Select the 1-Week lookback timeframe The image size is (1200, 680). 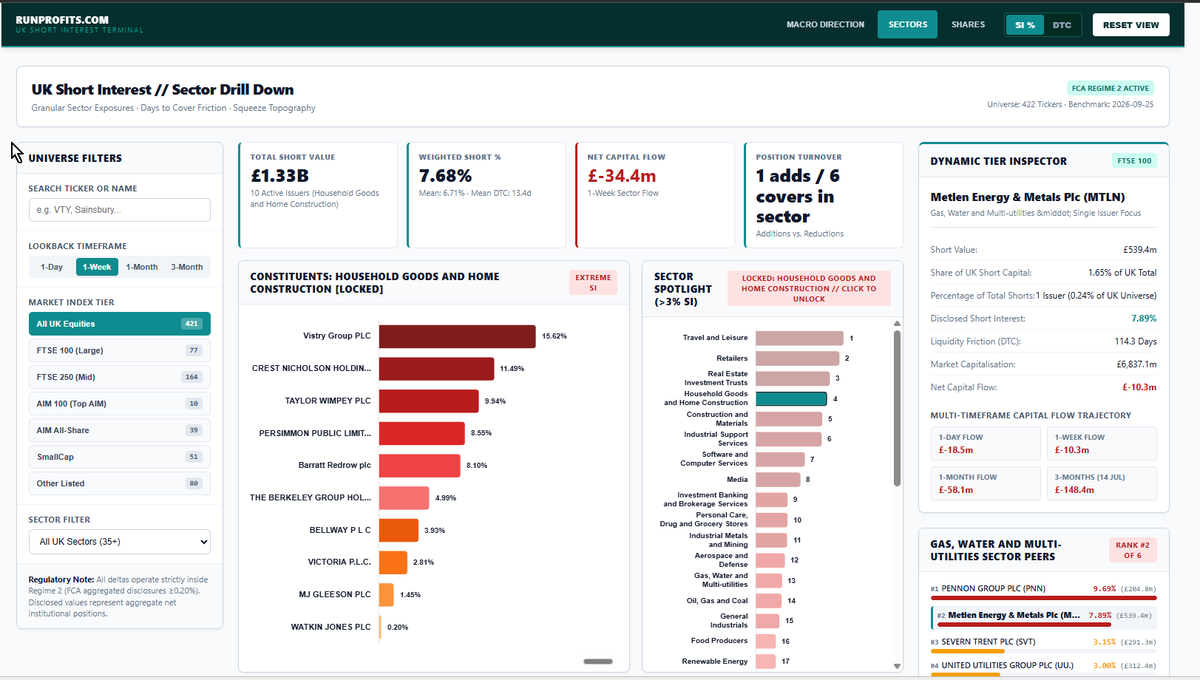(x=98, y=267)
